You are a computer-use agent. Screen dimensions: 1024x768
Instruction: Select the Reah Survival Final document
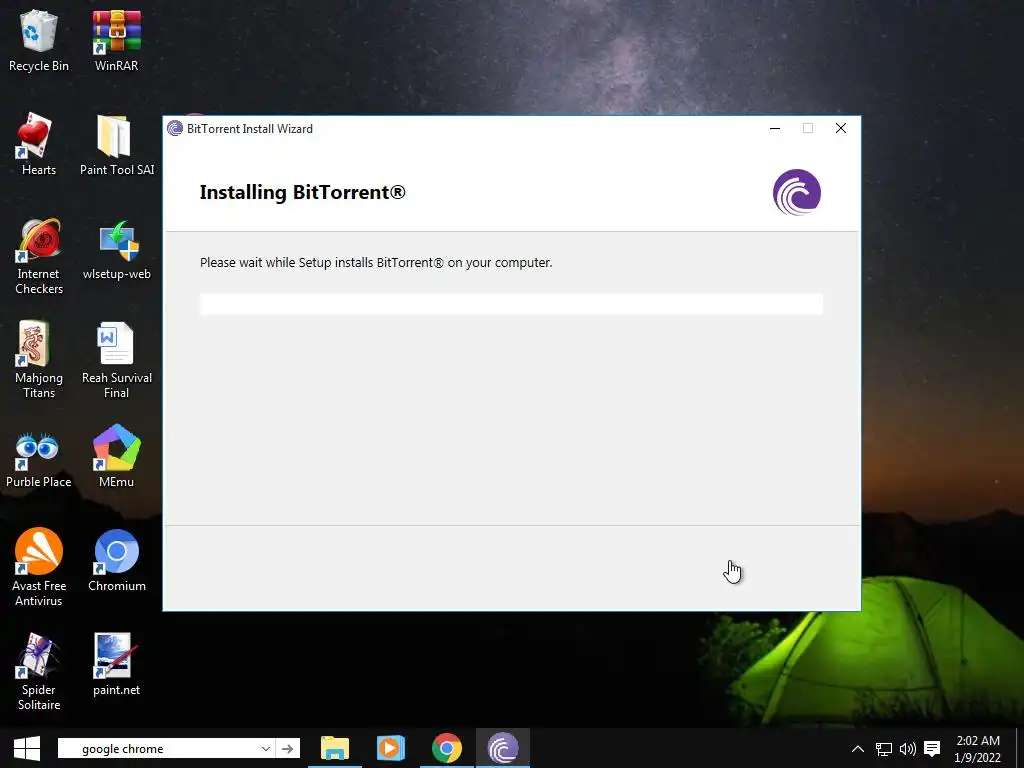[117, 360]
